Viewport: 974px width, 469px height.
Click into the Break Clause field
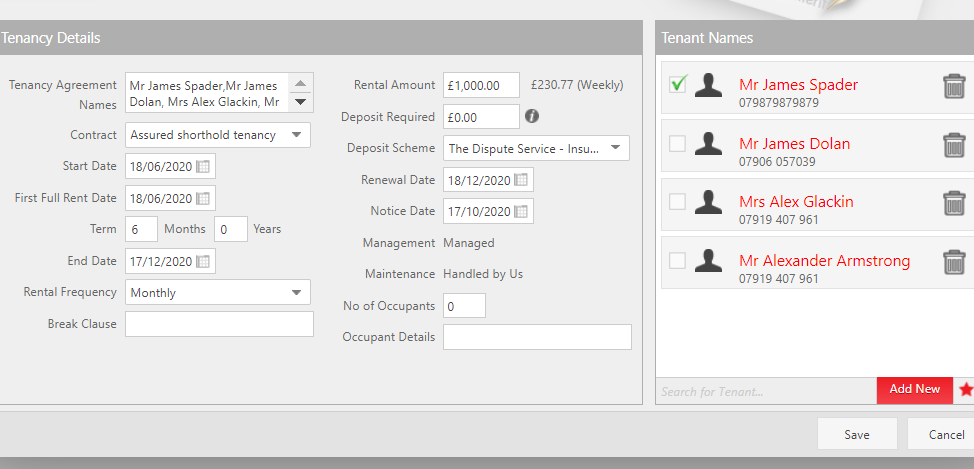coord(219,324)
